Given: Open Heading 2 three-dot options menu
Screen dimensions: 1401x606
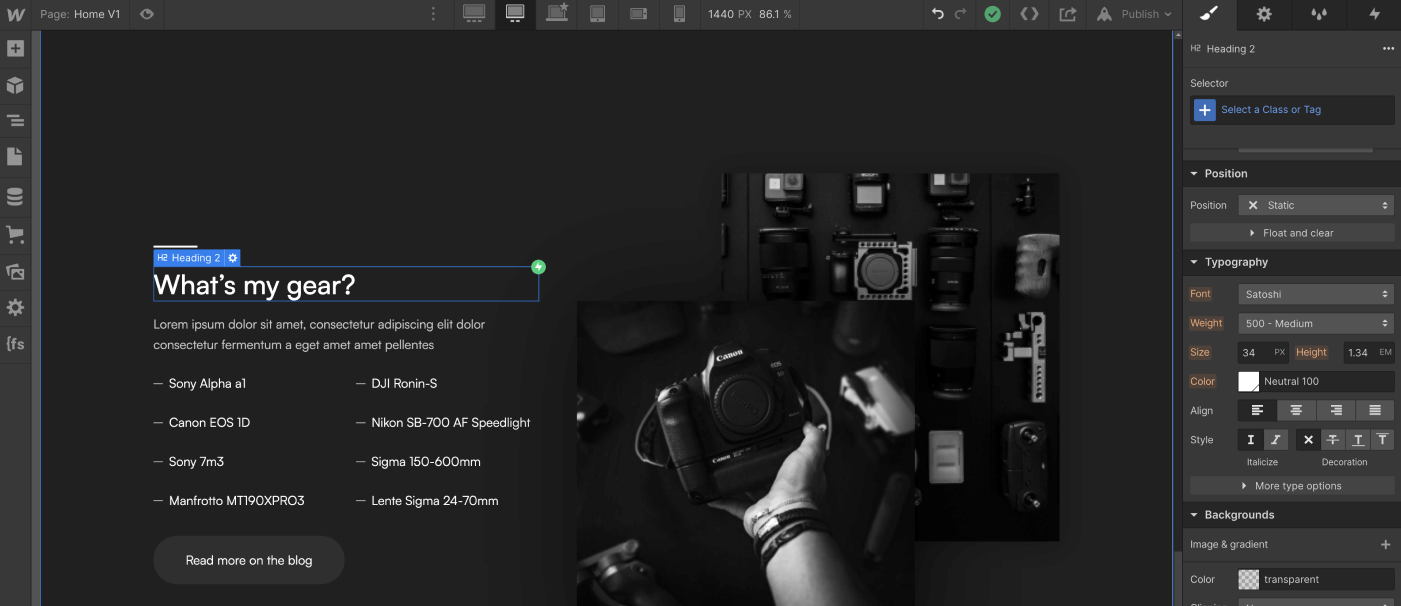Looking at the screenshot, I should pos(1388,48).
